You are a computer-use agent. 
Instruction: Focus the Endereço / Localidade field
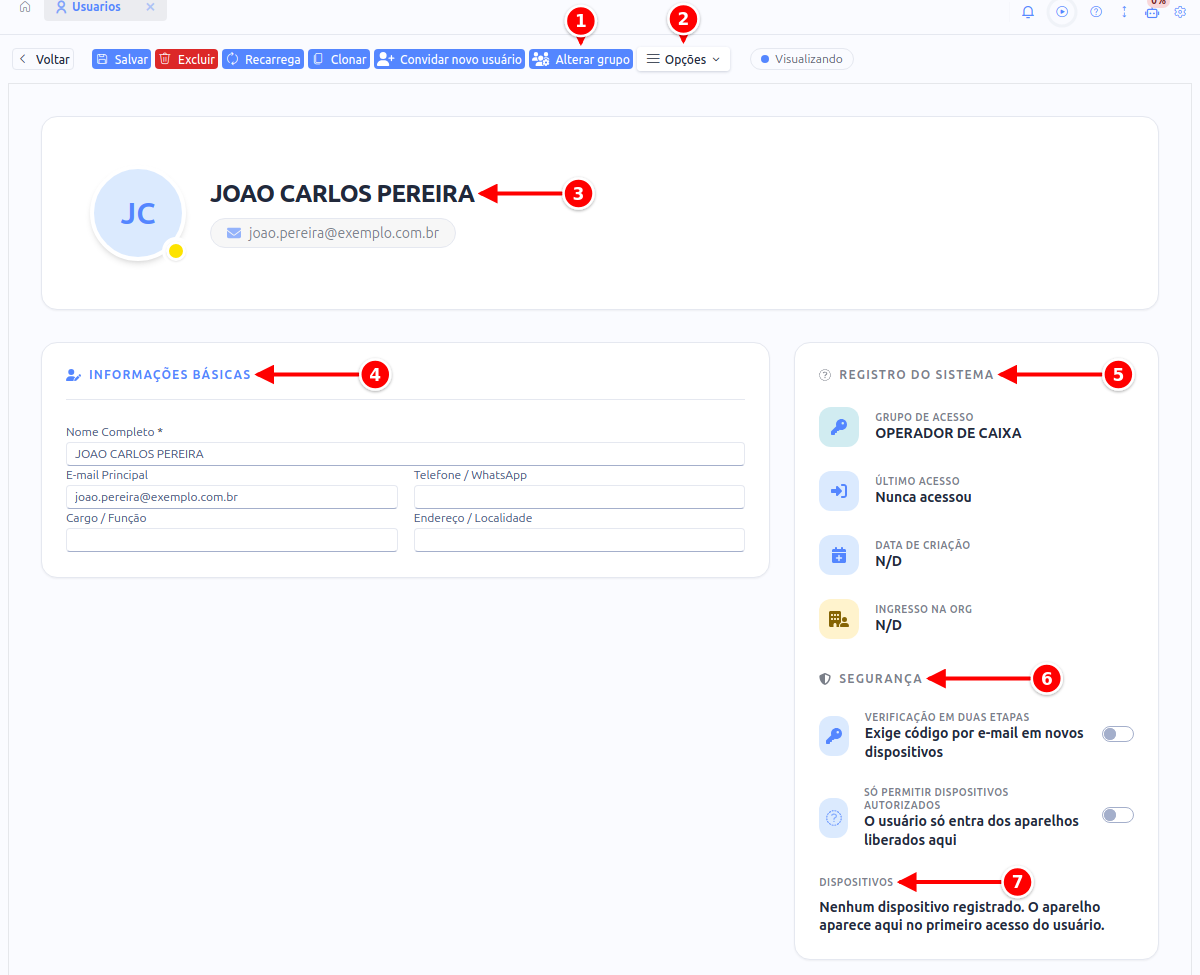[x=579, y=540]
